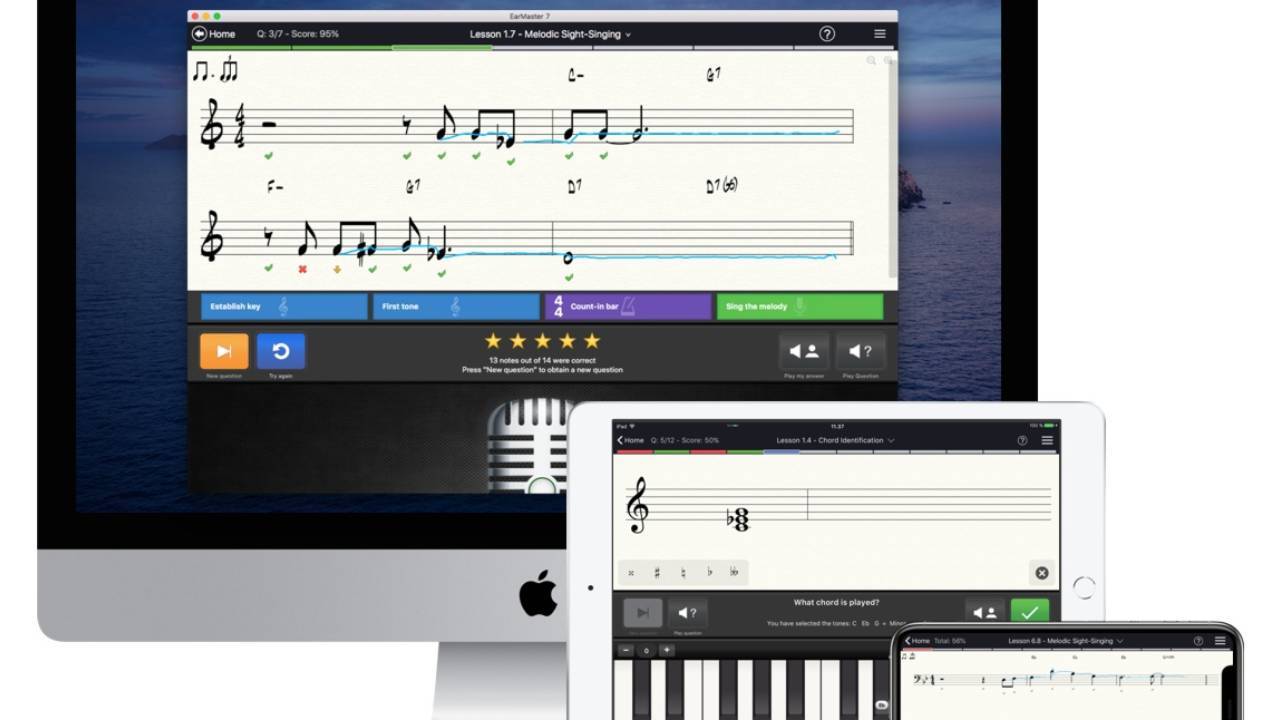Select the flat accidental on the iPad
Viewport: 1280px width, 720px height.
710,572
